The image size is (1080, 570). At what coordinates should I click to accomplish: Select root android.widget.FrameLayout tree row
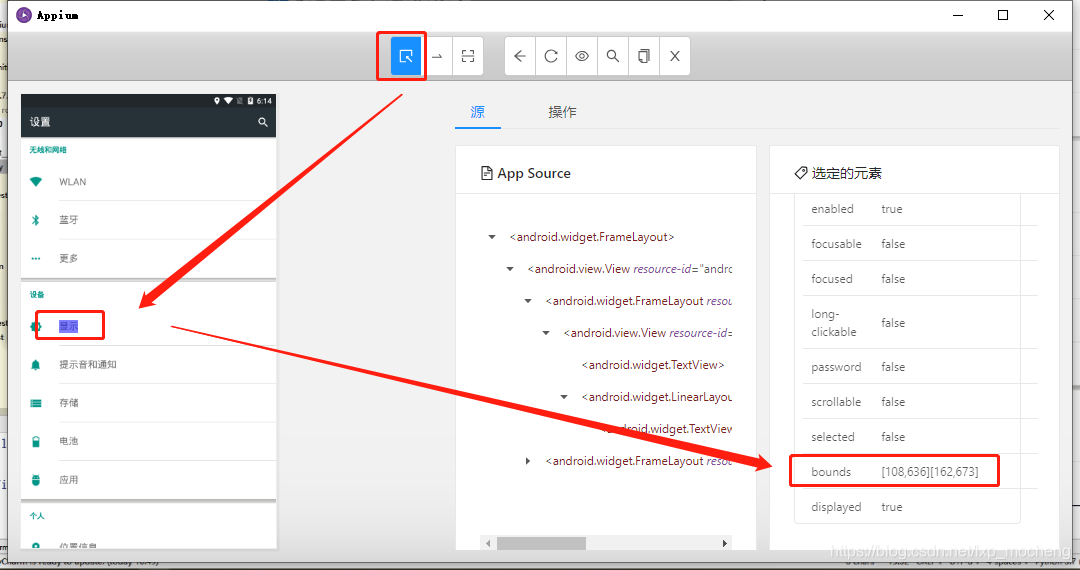point(592,237)
